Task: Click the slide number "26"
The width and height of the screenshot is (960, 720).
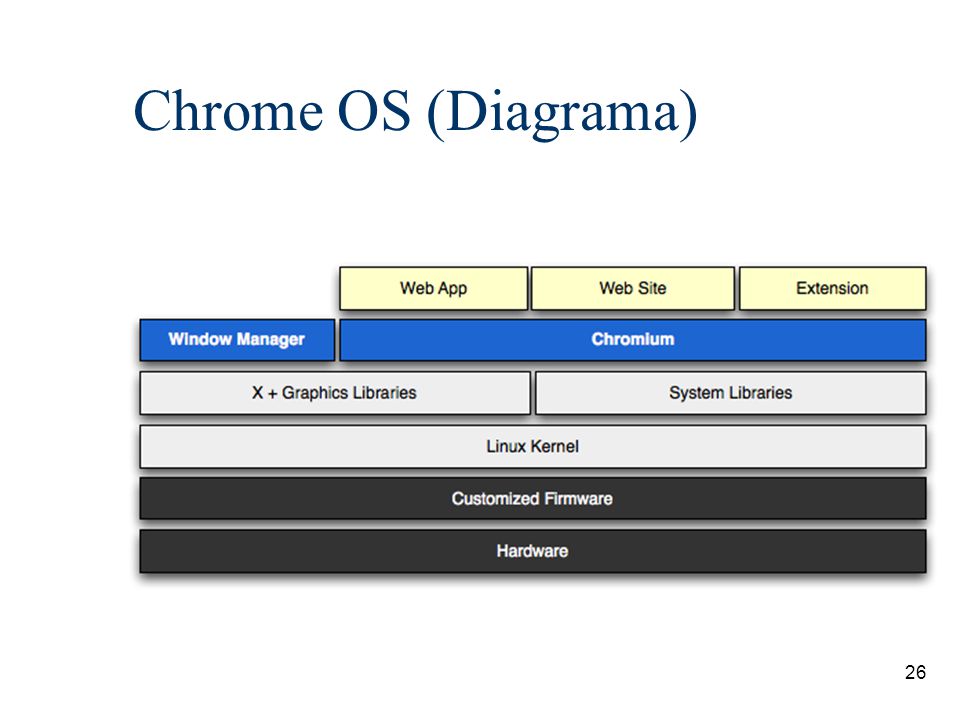Action: pos(915,672)
